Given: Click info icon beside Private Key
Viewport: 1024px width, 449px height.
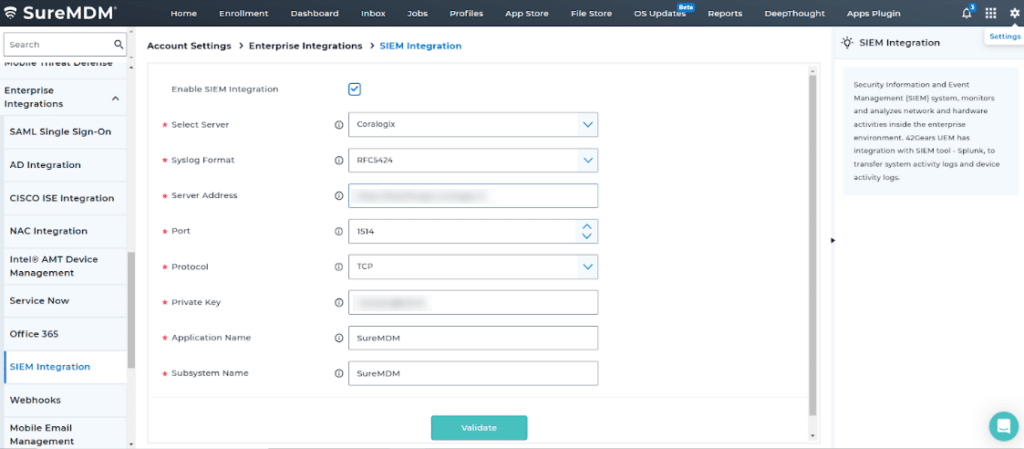Looking at the screenshot, I should (x=338, y=302).
